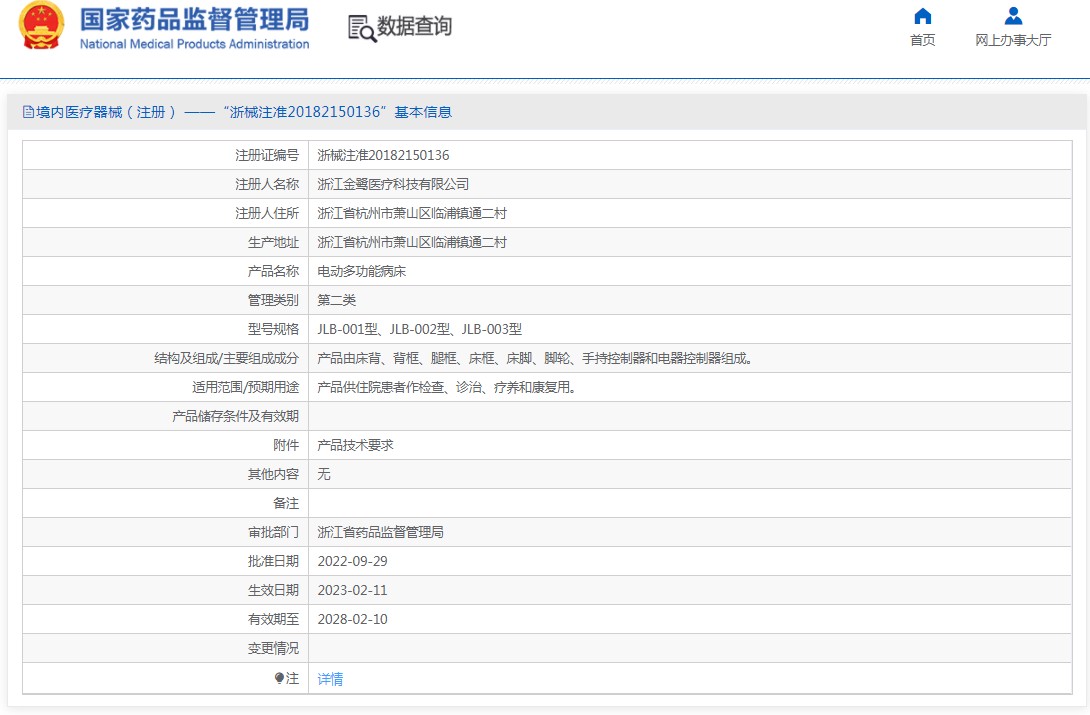Click the 结构及组成/主要组成成分 row label
This screenshot has width=1090, height=715.
(x=227, y=359)
